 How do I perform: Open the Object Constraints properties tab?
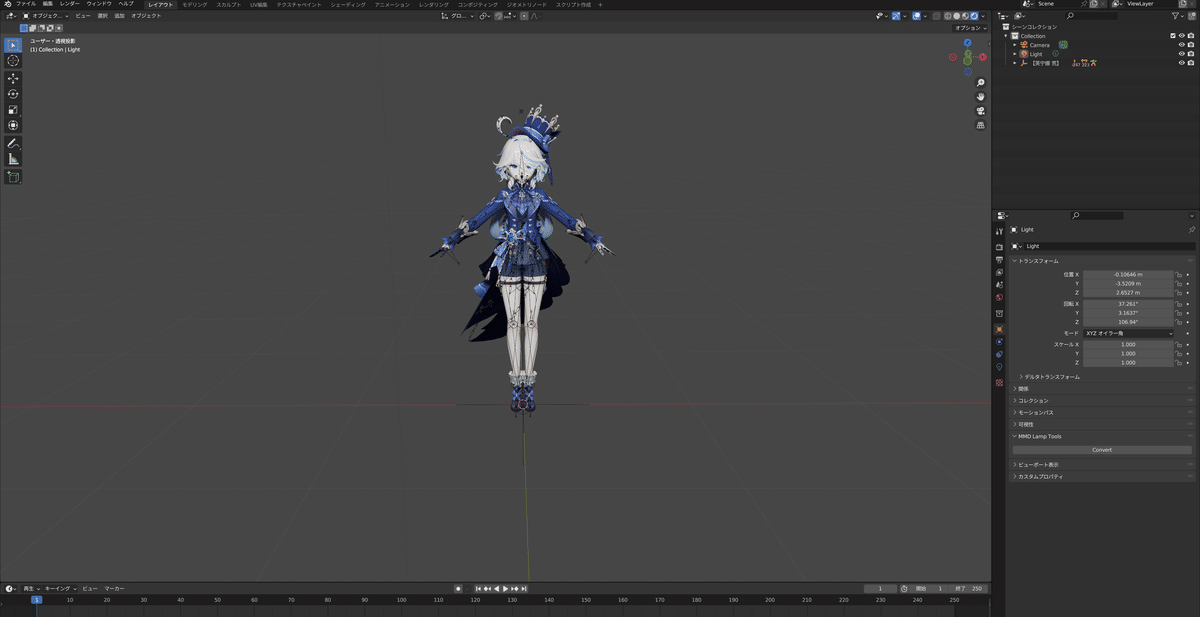999,355
